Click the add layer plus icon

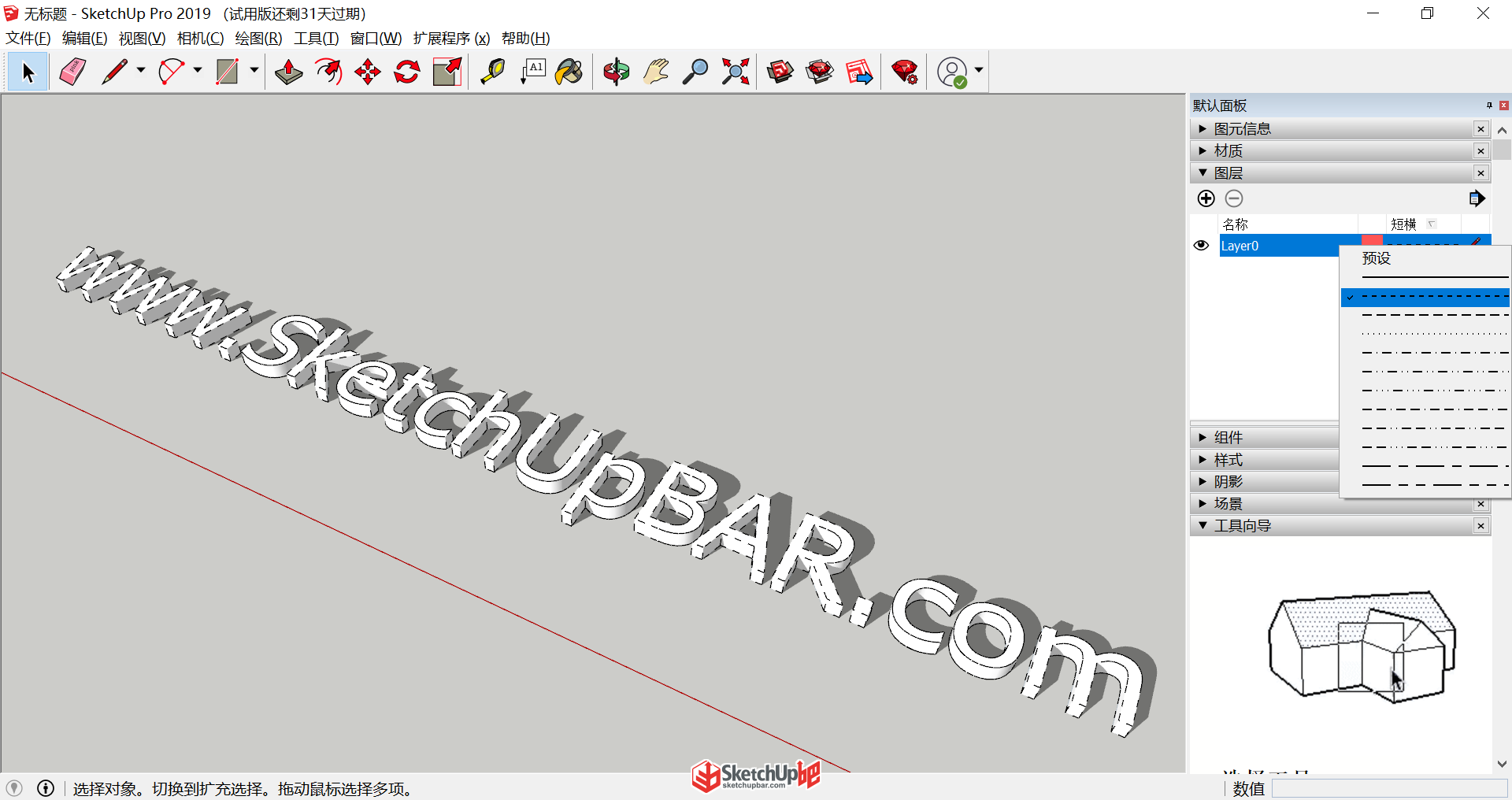[x=1206, y=198]
